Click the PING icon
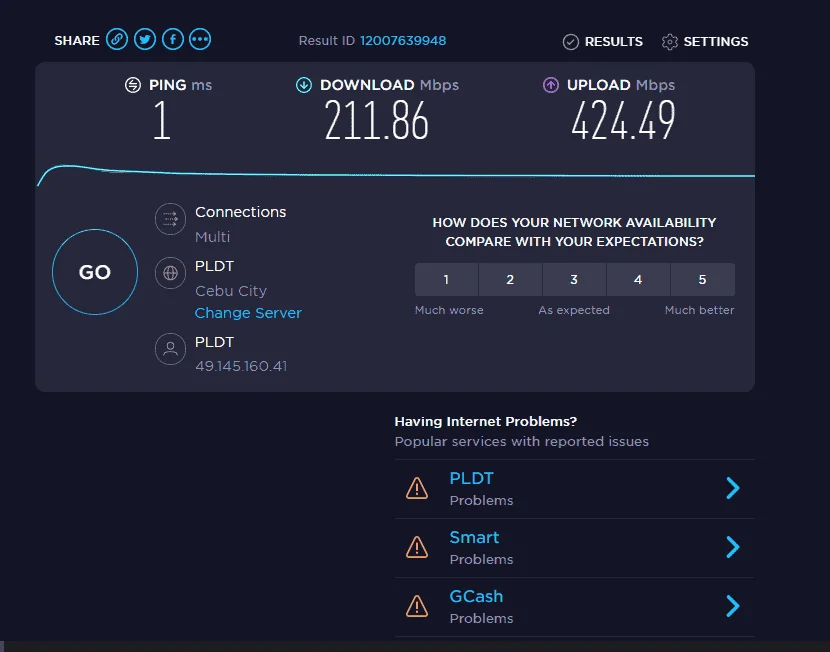Viewport: 830px width, 652px height. [x=133, y=85]
